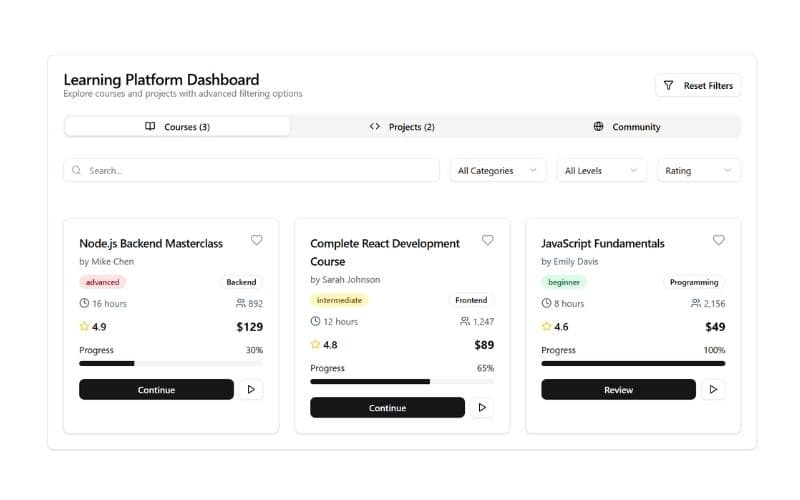800x500 pixels.
Task: Open the Community tab
Action: tap(627, 127)
